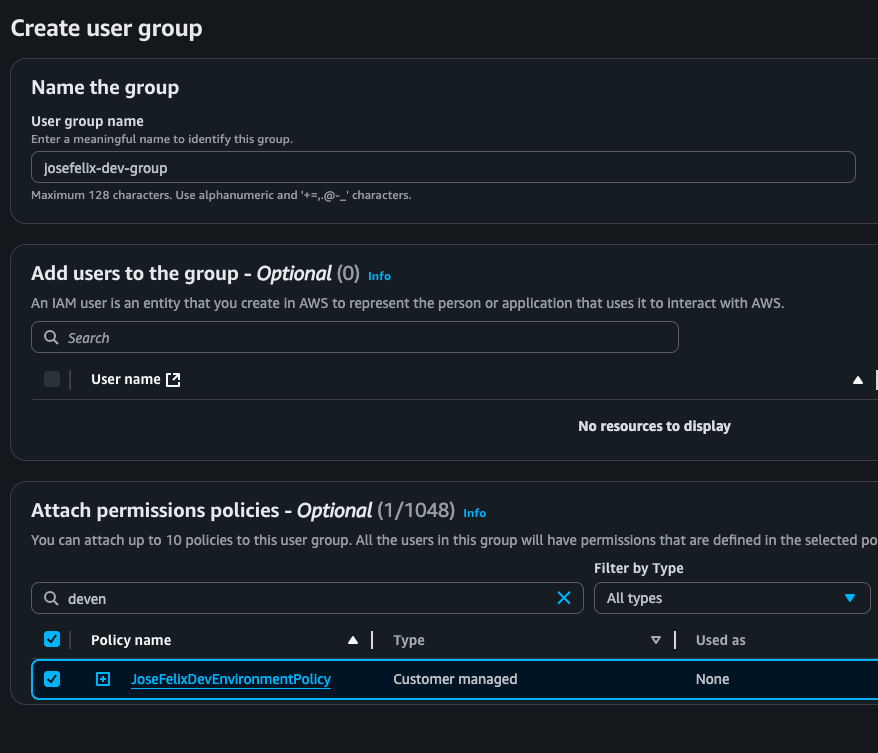Click policy search field containing deven

pos(307,598)
